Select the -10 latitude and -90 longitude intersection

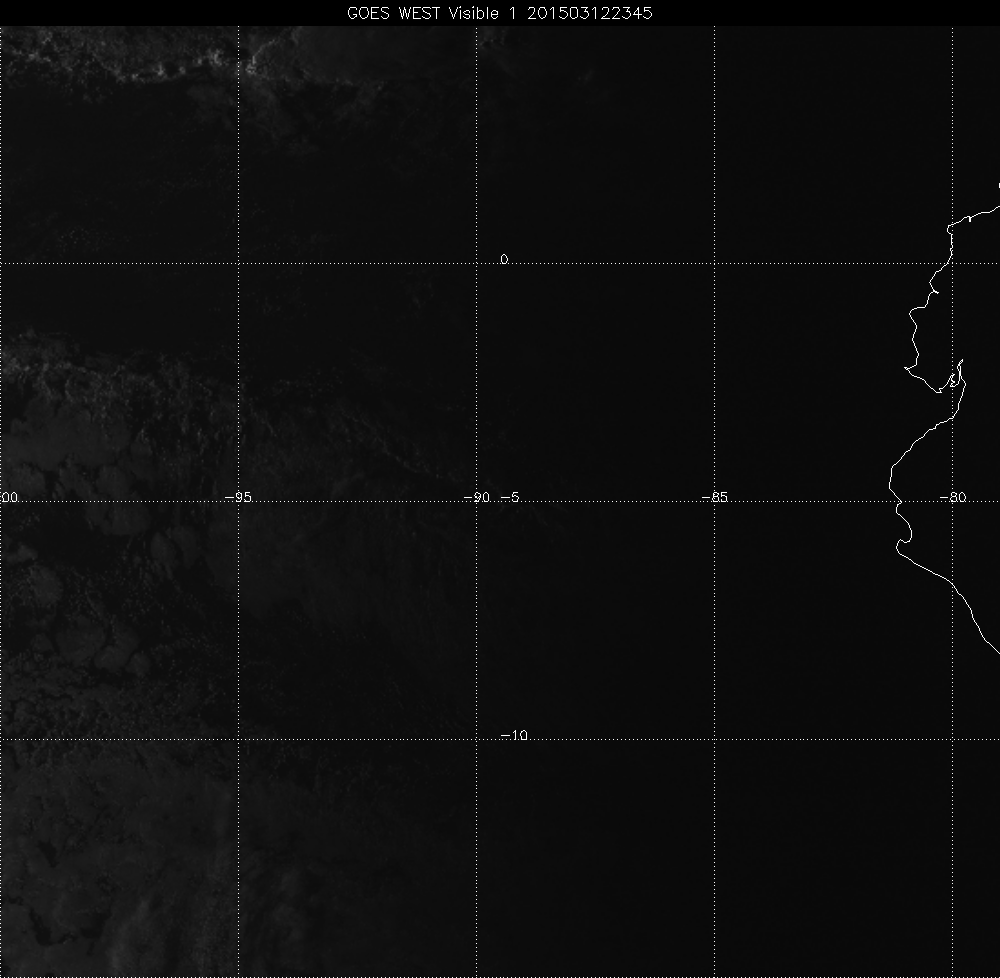click(476, 740)
